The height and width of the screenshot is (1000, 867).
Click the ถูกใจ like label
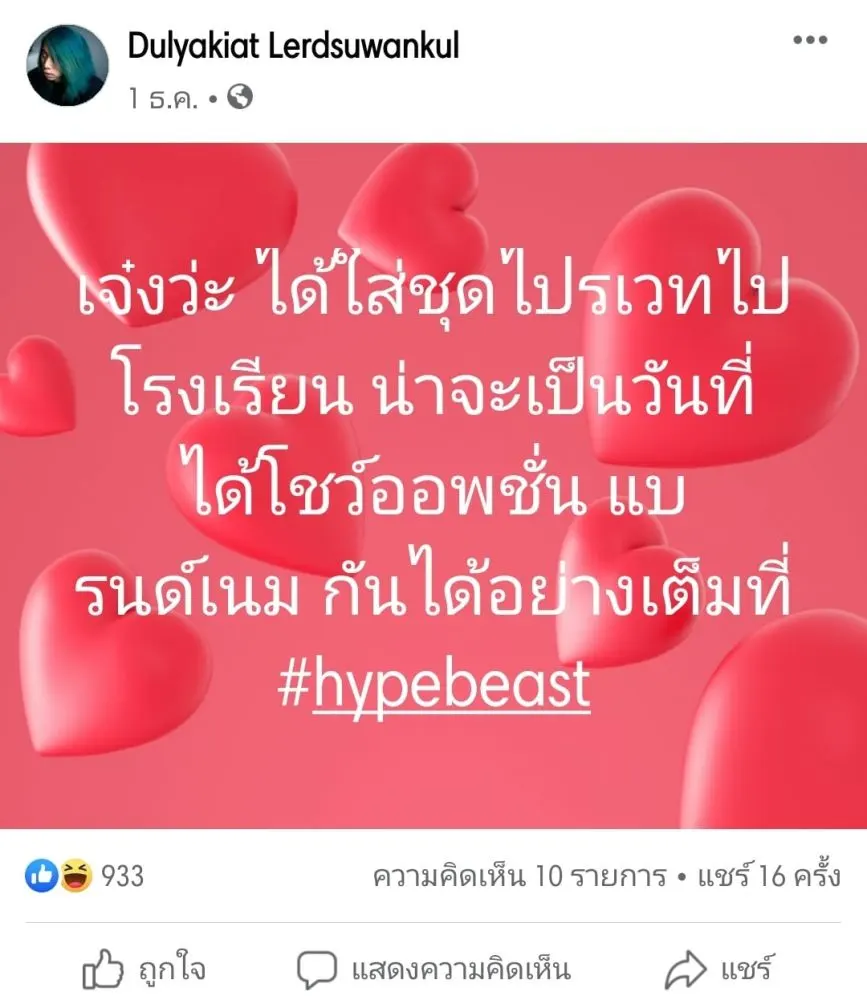point(172,969)
